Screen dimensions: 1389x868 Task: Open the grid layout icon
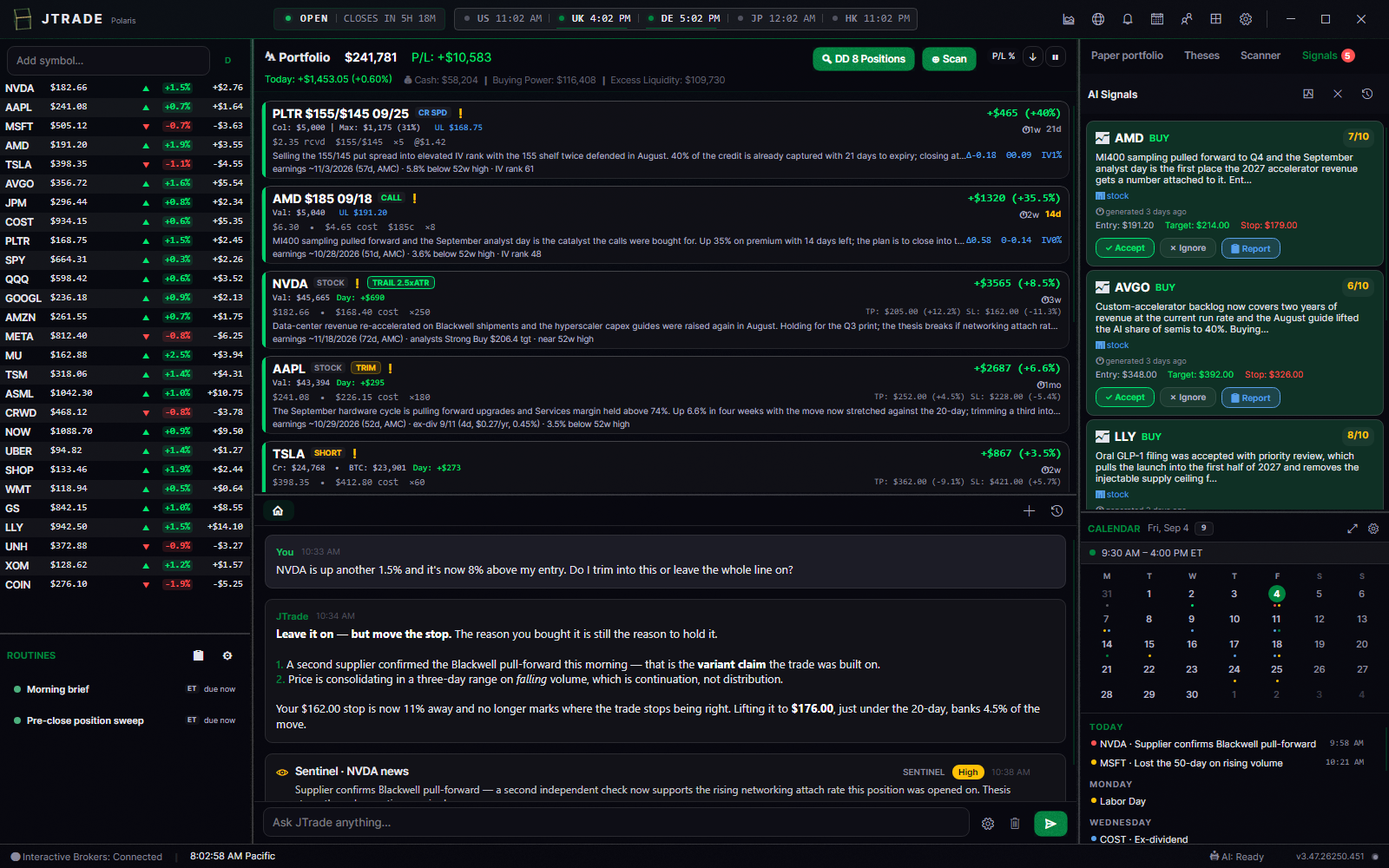tap(1216, 19)
